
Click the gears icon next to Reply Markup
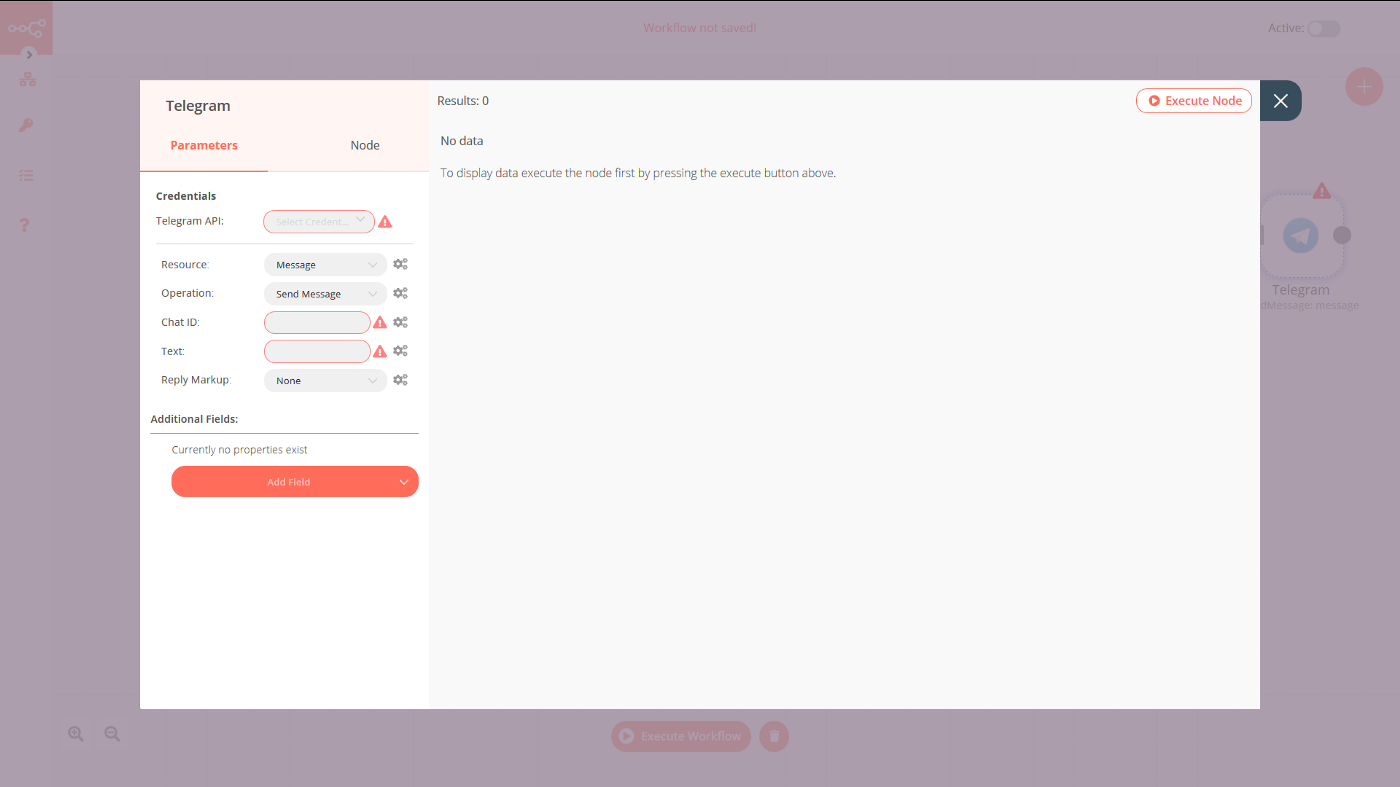point(400,381)
